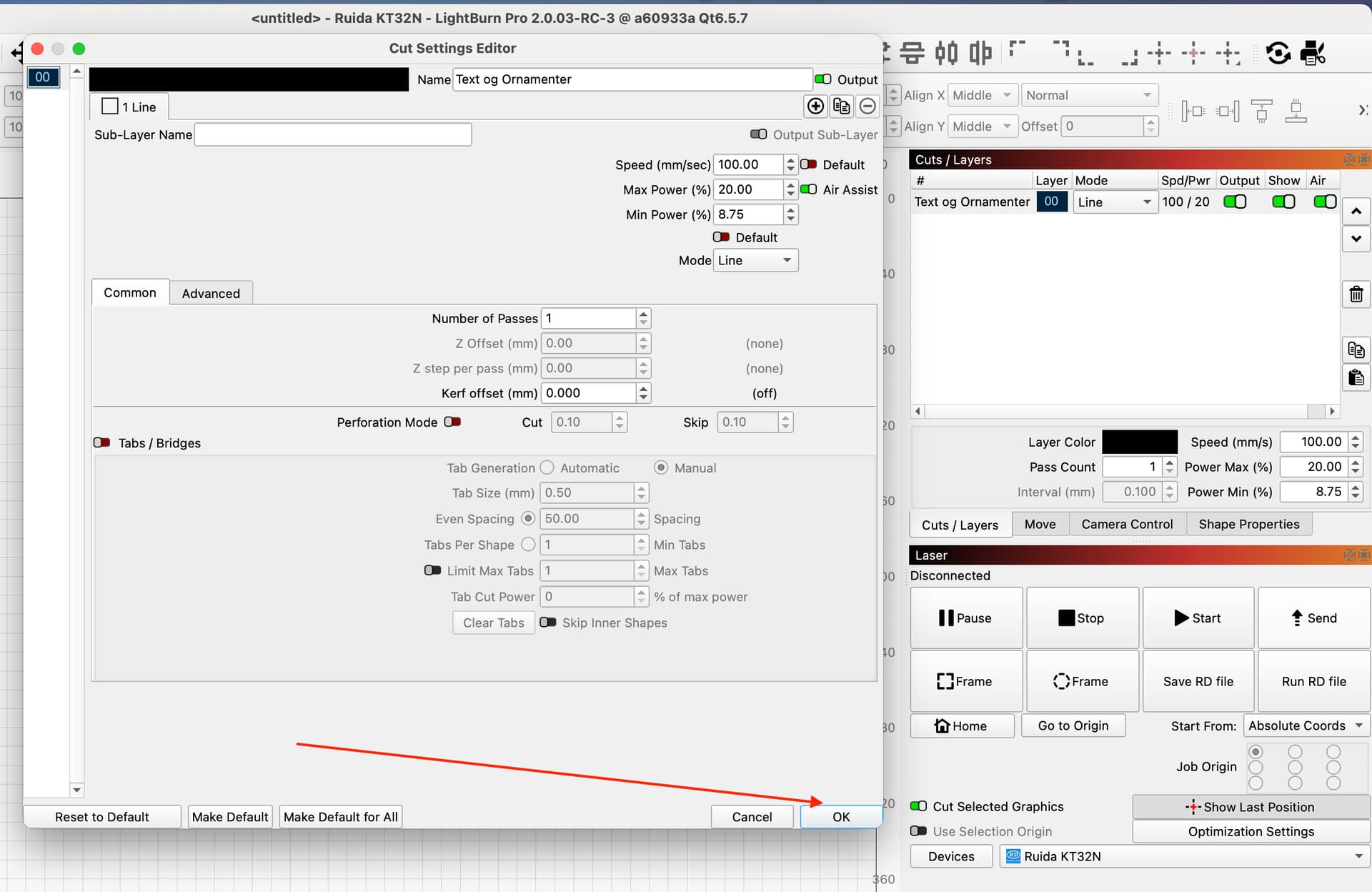Change Start From coordinates dropdown
The image size is (1372, 892).
[x=1306, y=725]
